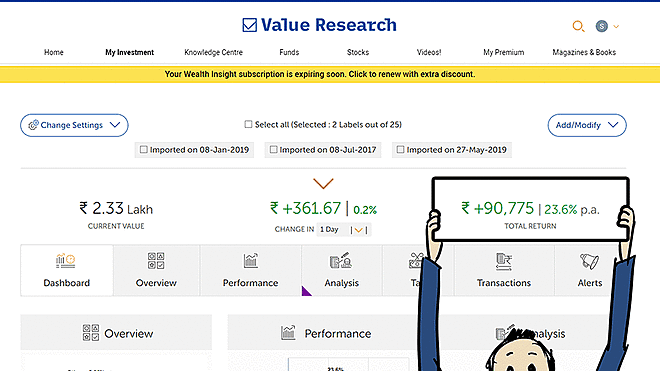Open the 1 Day change period dropdown
The height and width of the screenshot is (371, 660).
click(x=344, y=230)
